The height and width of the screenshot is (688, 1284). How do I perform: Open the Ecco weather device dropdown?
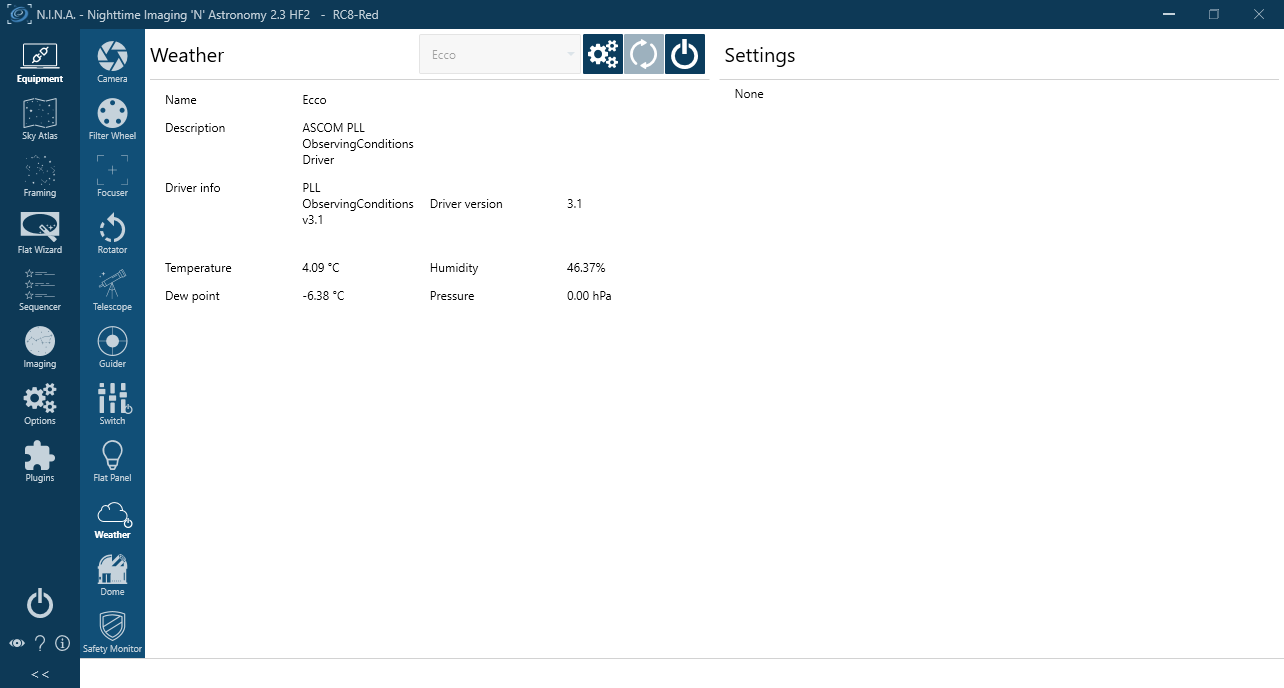tap(500, 55)
